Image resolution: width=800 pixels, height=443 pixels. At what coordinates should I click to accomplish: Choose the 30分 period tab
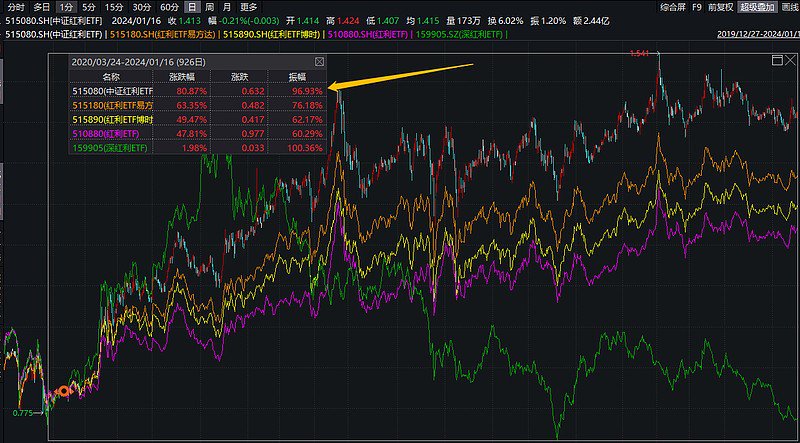click(141, 7)
